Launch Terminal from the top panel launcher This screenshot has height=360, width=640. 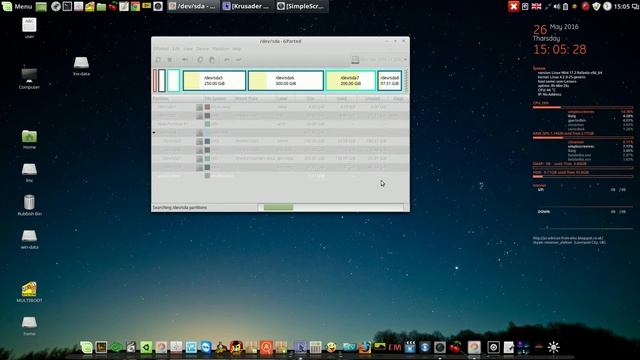pos(68,6)
